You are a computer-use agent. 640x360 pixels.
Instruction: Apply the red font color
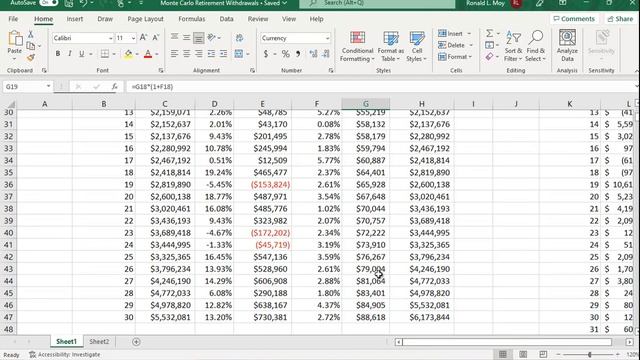[148, 54]
